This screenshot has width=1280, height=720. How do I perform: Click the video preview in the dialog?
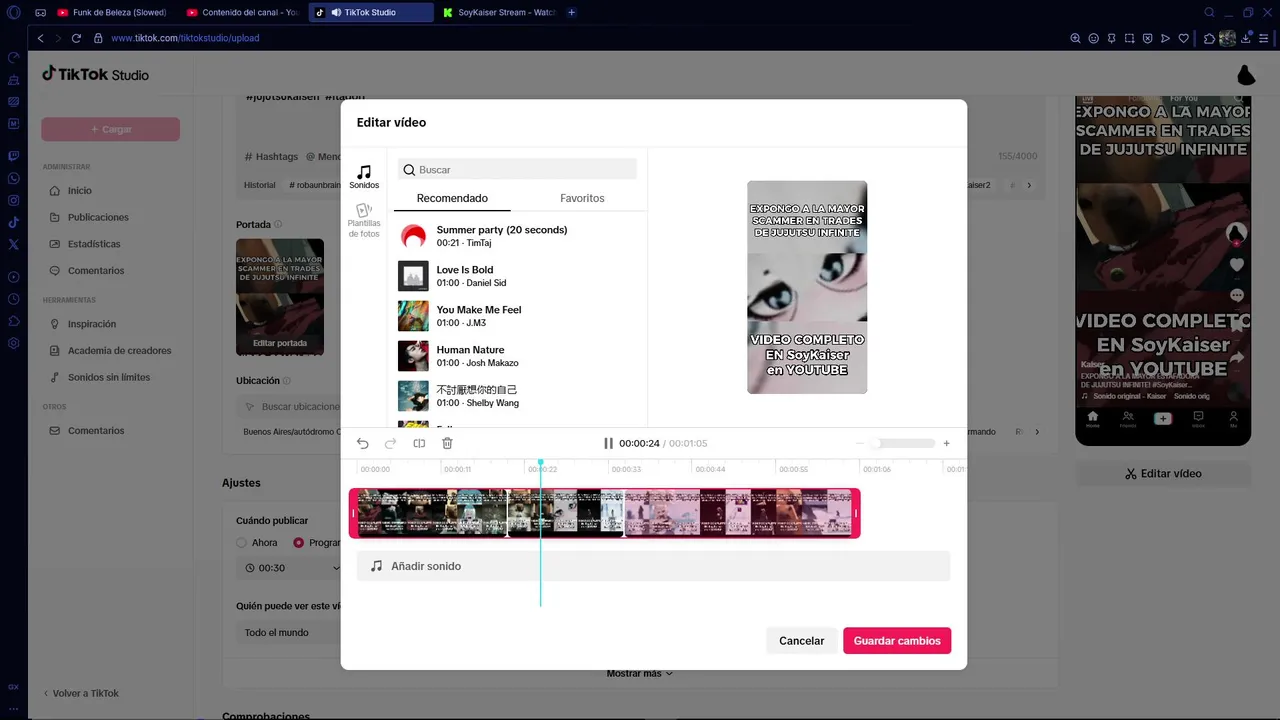[x=807, y=287]
